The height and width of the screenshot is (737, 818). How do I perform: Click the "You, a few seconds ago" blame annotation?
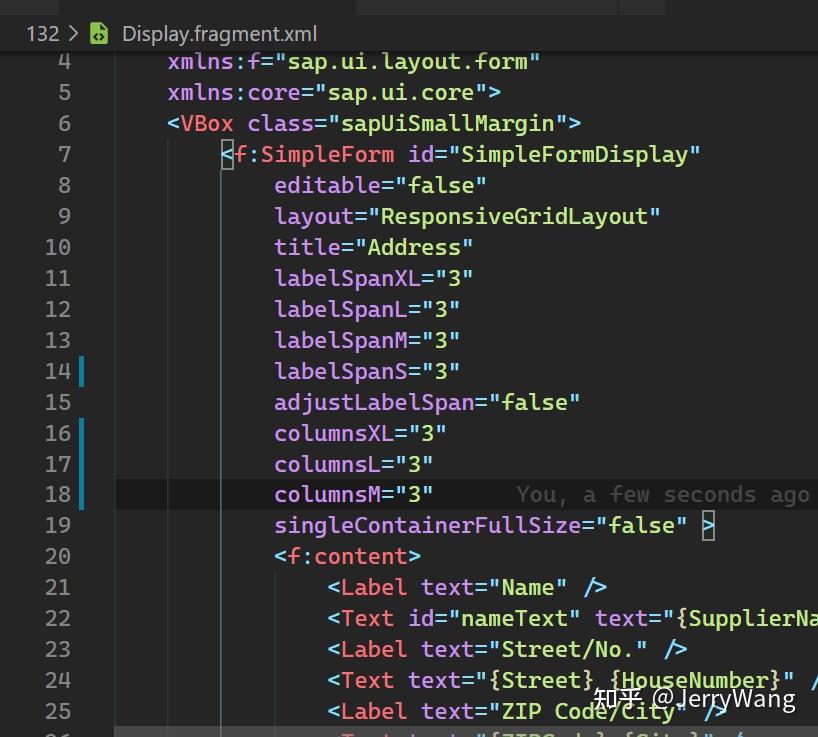click(x=663, y=494)
